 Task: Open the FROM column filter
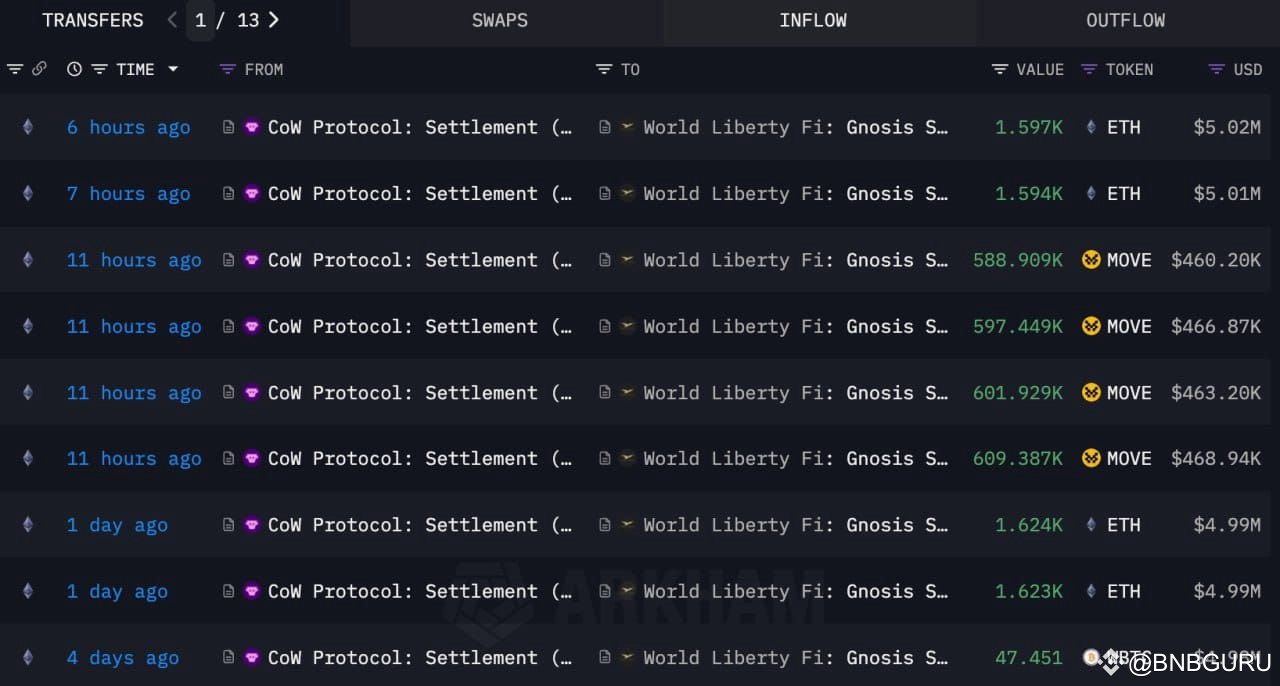pos(227,69)
